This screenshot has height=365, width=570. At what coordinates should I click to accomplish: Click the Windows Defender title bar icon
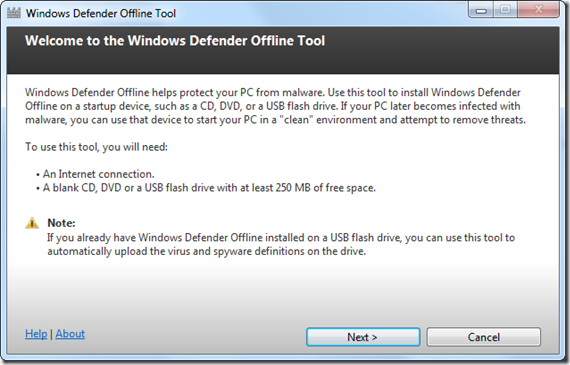coord(14,13)
